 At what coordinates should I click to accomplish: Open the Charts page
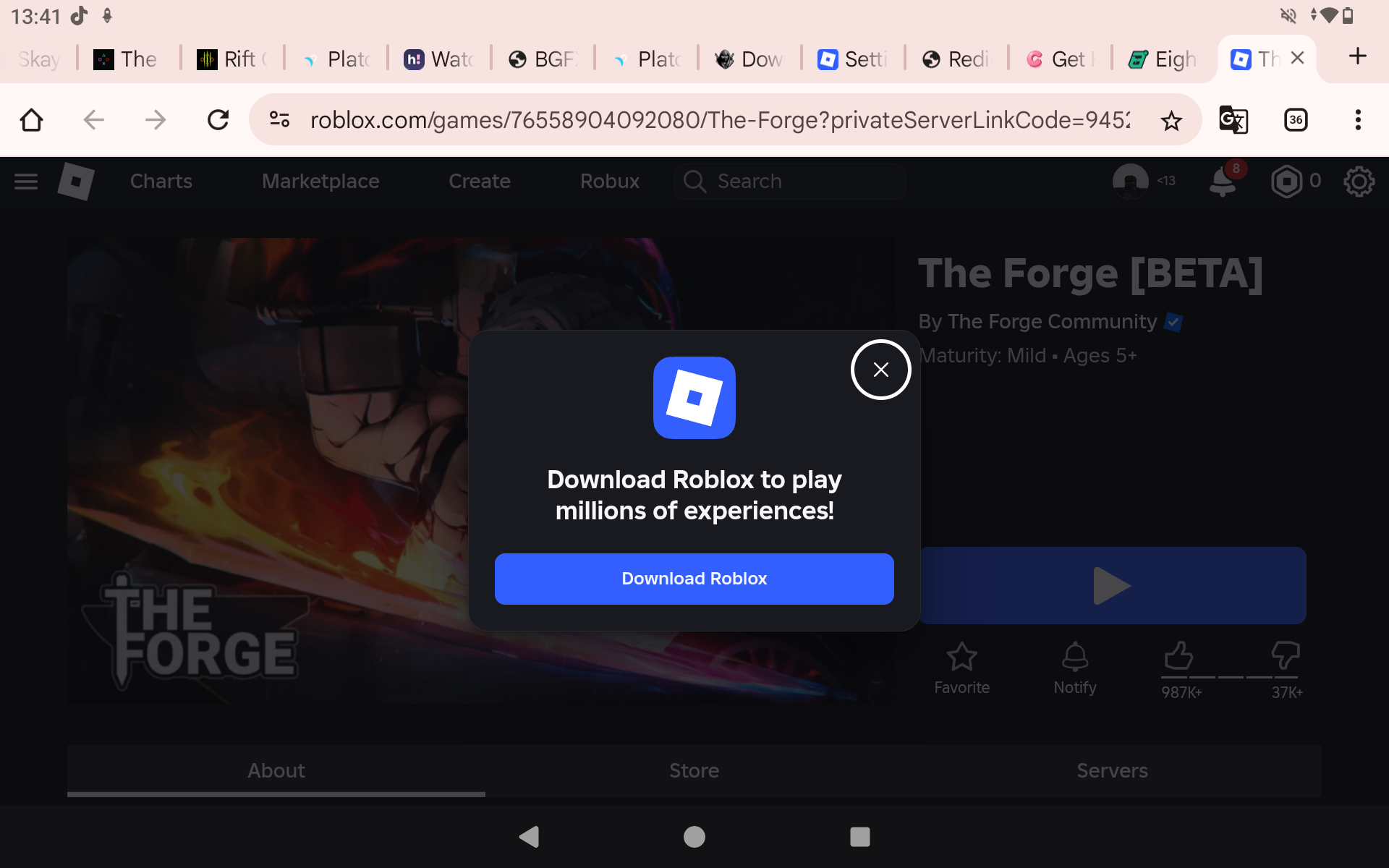pos(161,181)
